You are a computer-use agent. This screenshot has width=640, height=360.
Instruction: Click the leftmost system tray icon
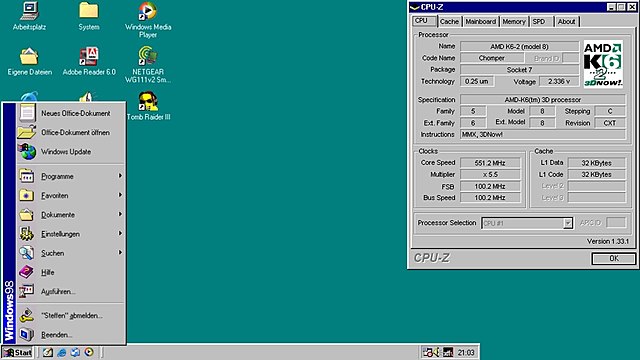pos(427,352)
